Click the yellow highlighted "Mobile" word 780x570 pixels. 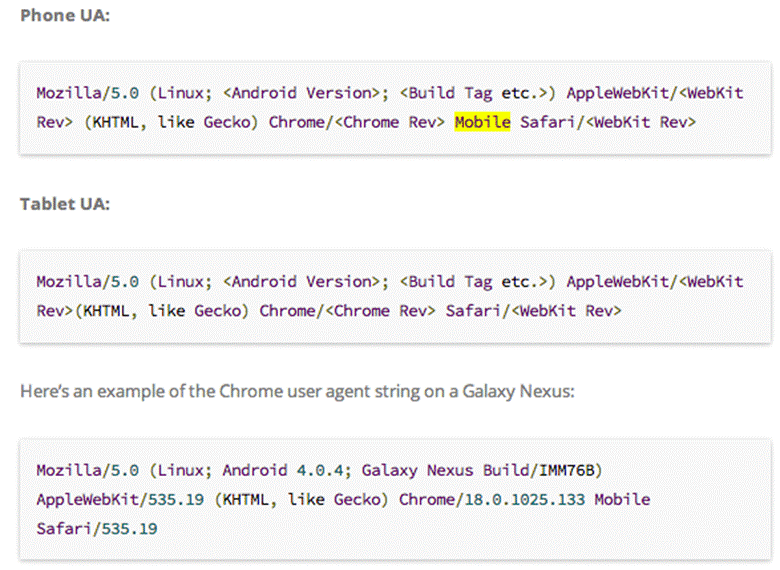click(482, 122)
